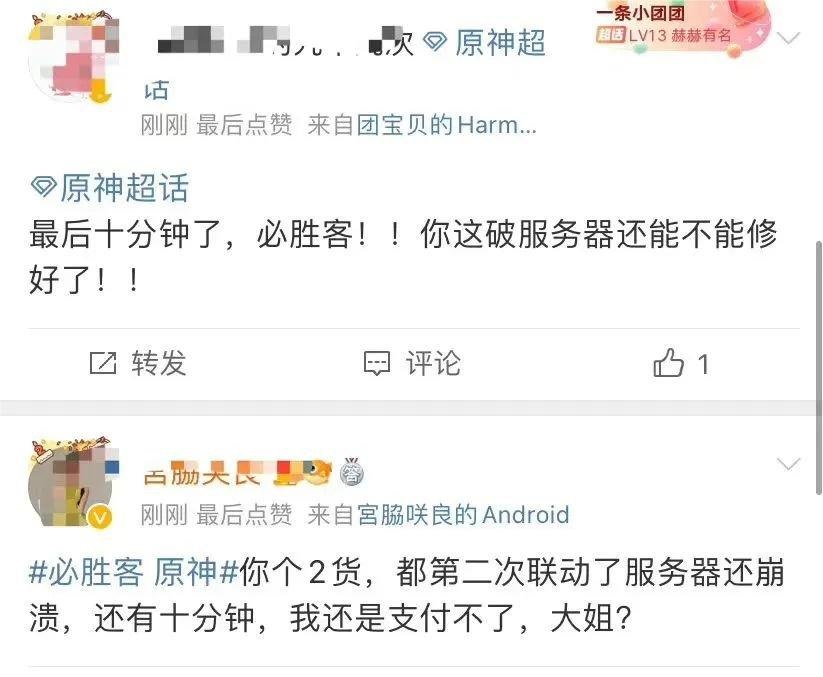This screenshot has width=823, height=677.
Task: Open the 原神超话 supertopic link in post
Action: [124, 187]
